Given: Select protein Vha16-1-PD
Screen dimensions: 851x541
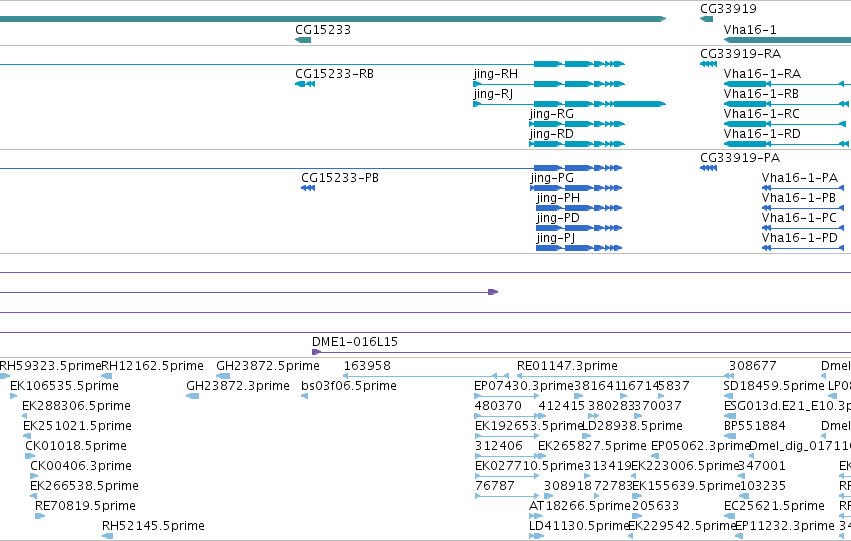Looking at the screenshot, I should (x=799, y=238).
